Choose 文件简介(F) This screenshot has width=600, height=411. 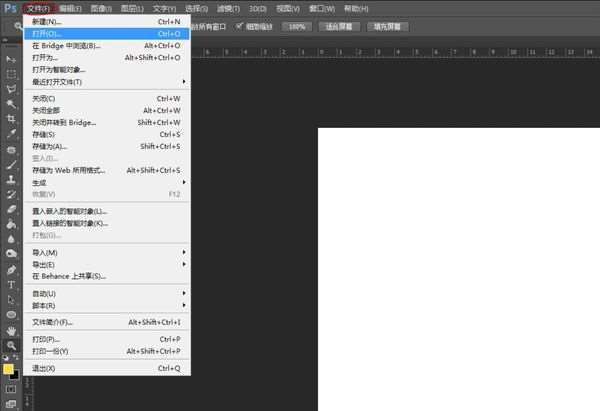(107, 322)
